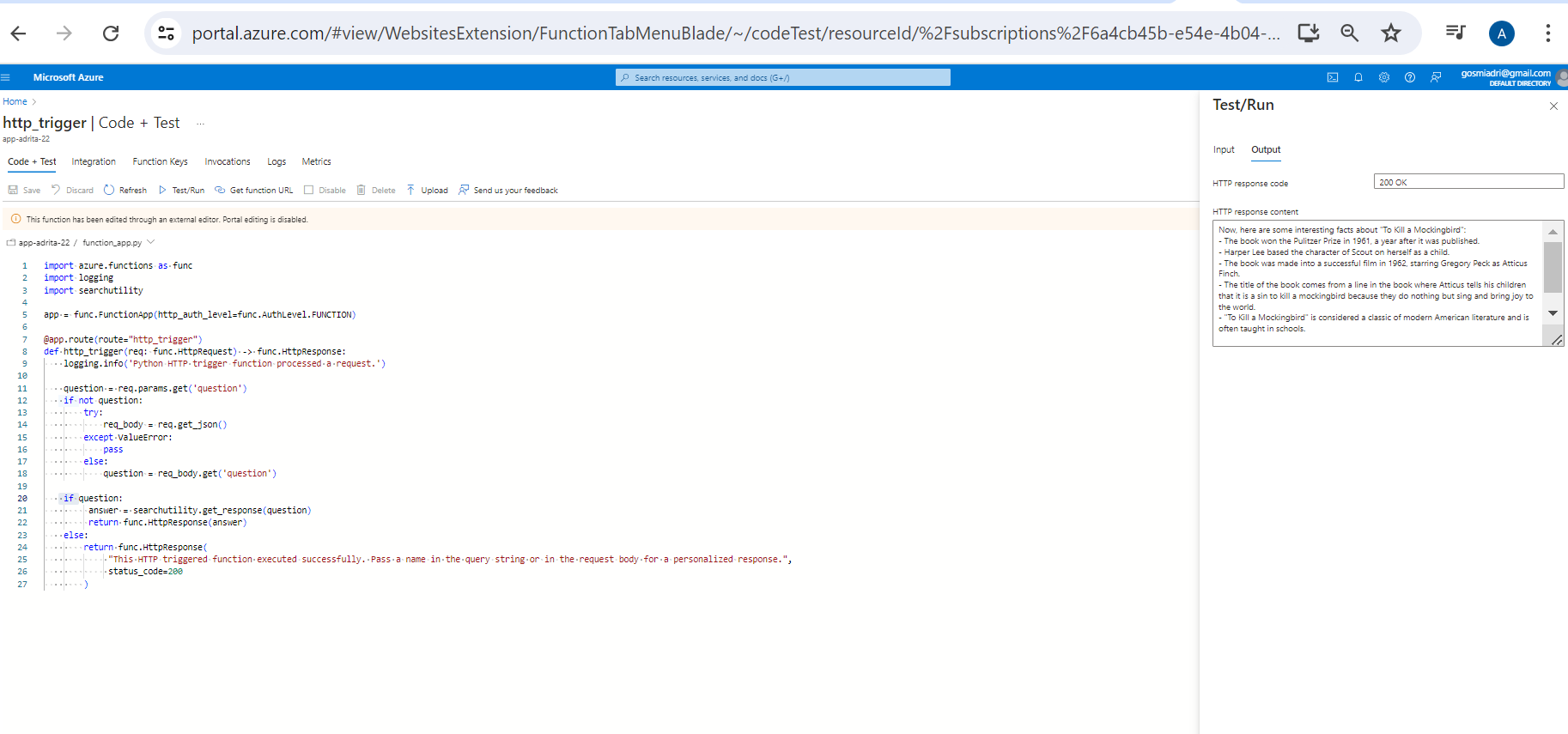Go forward in browser history
The height and width of the screenshot is (734, 1568).
tap(64, 33)
